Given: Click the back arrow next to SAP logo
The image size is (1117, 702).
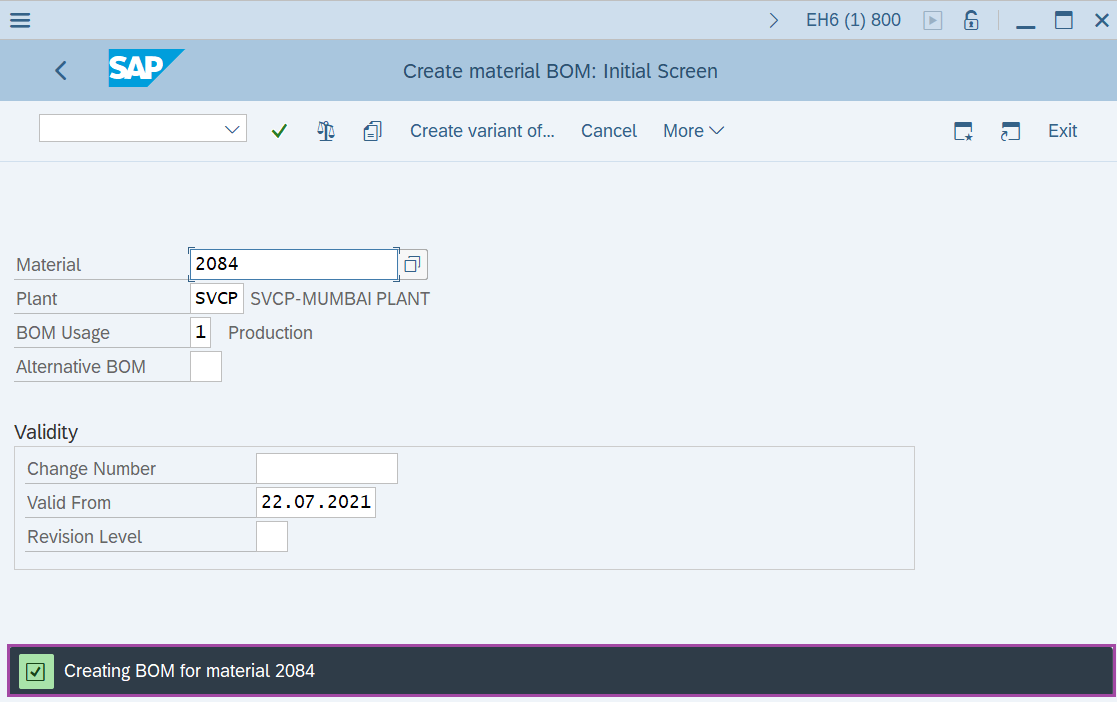Looking at the screenshot, I should 61,70.
